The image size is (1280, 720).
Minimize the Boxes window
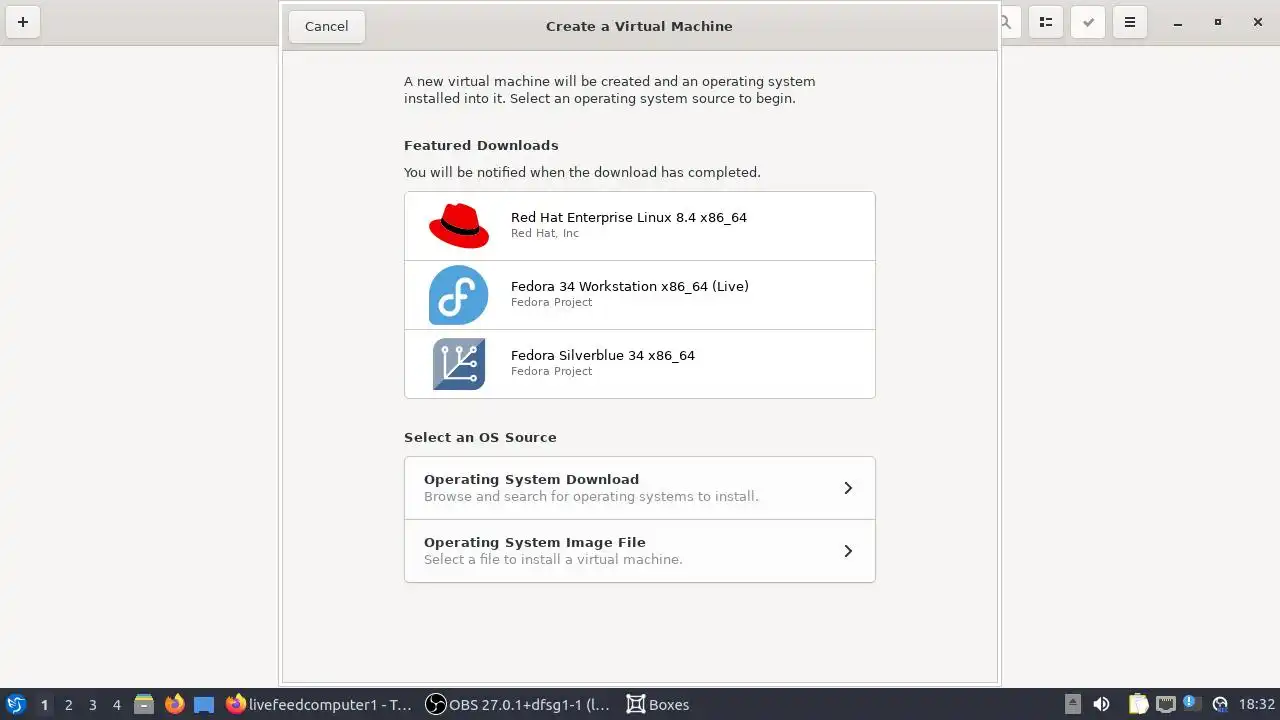click(1178, 22)
